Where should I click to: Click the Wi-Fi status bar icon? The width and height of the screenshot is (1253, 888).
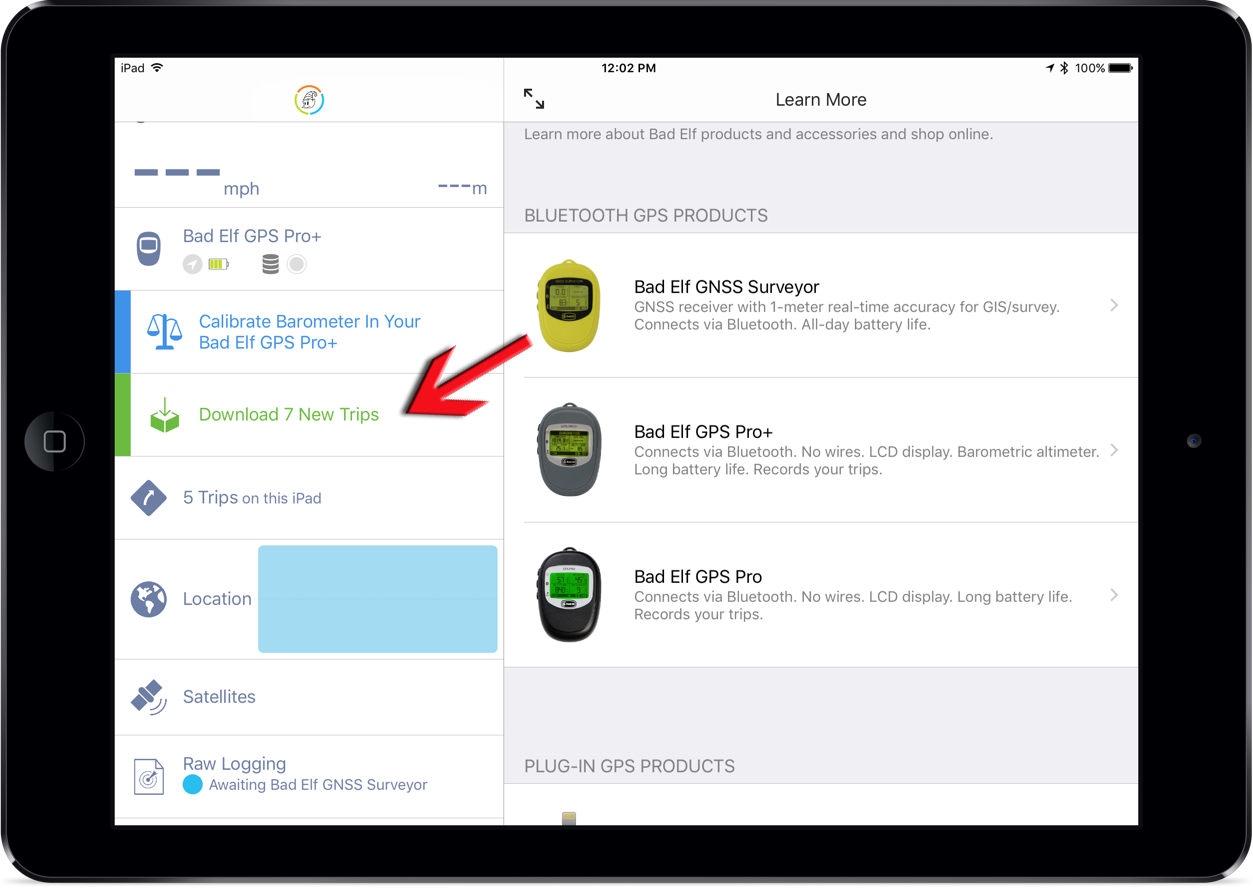tap(157, 68)
